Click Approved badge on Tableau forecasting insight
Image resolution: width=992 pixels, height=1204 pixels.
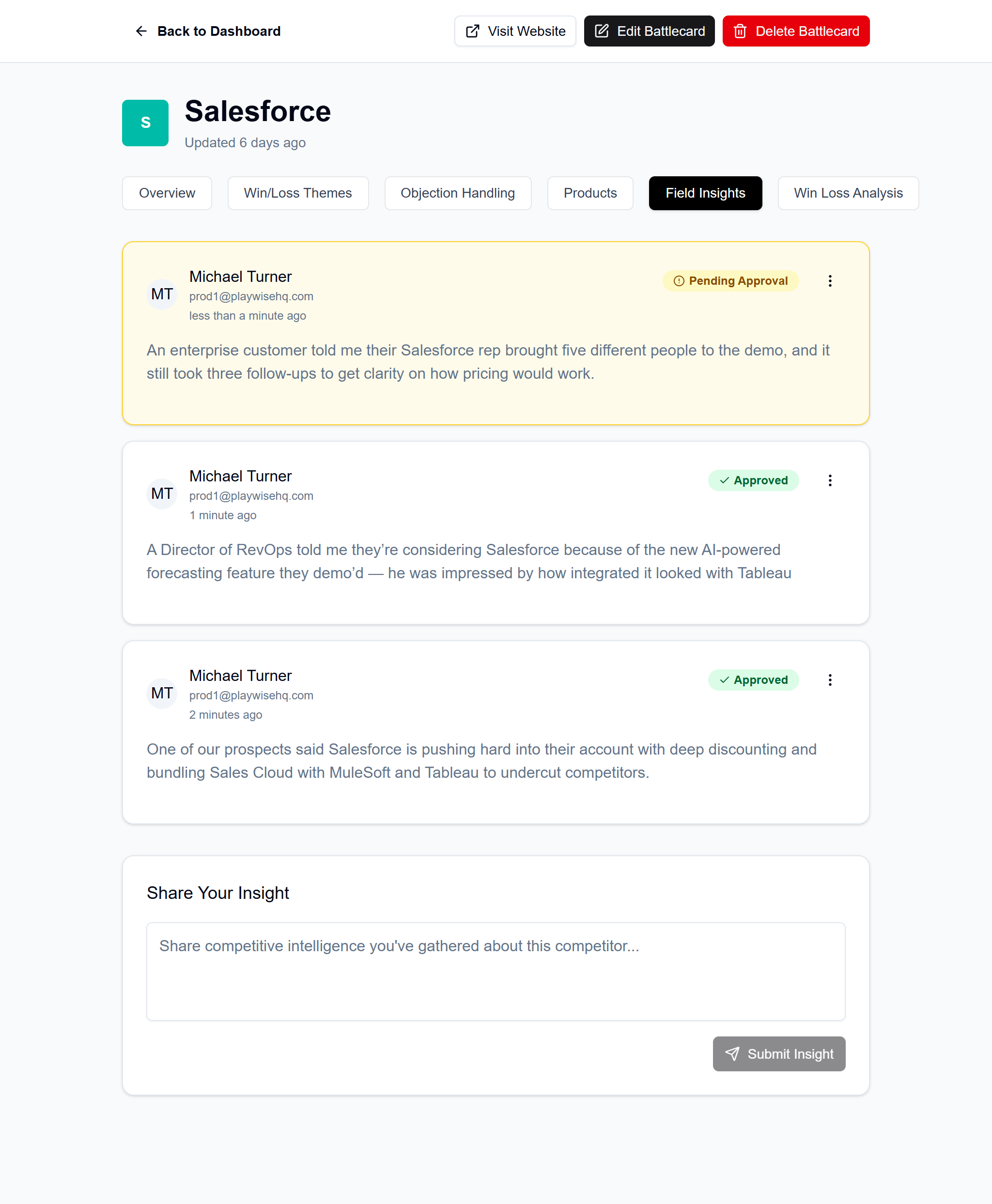point(753,480)
